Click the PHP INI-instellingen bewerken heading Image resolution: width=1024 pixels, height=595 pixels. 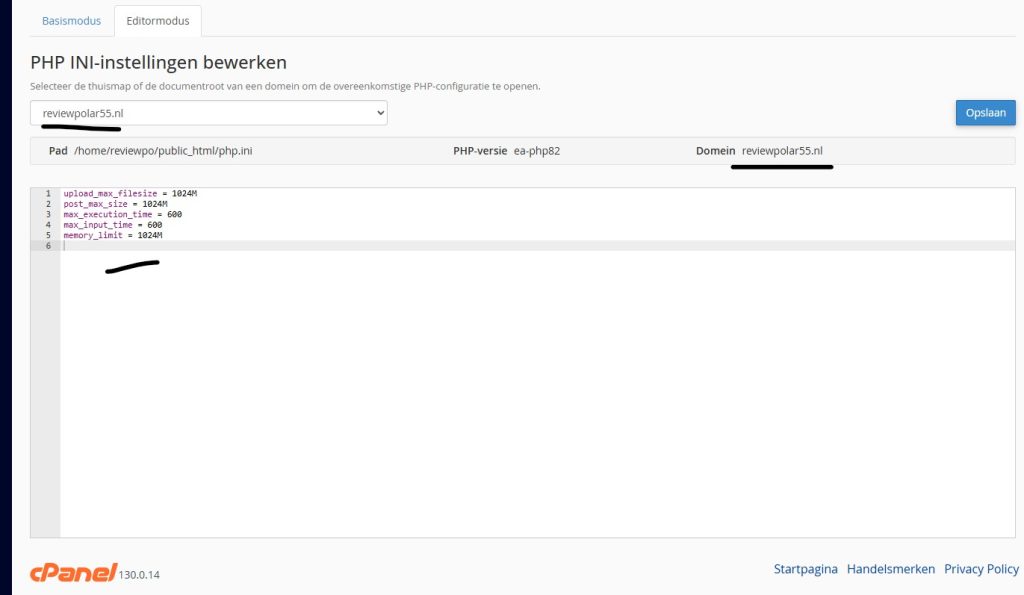point(158,63)
